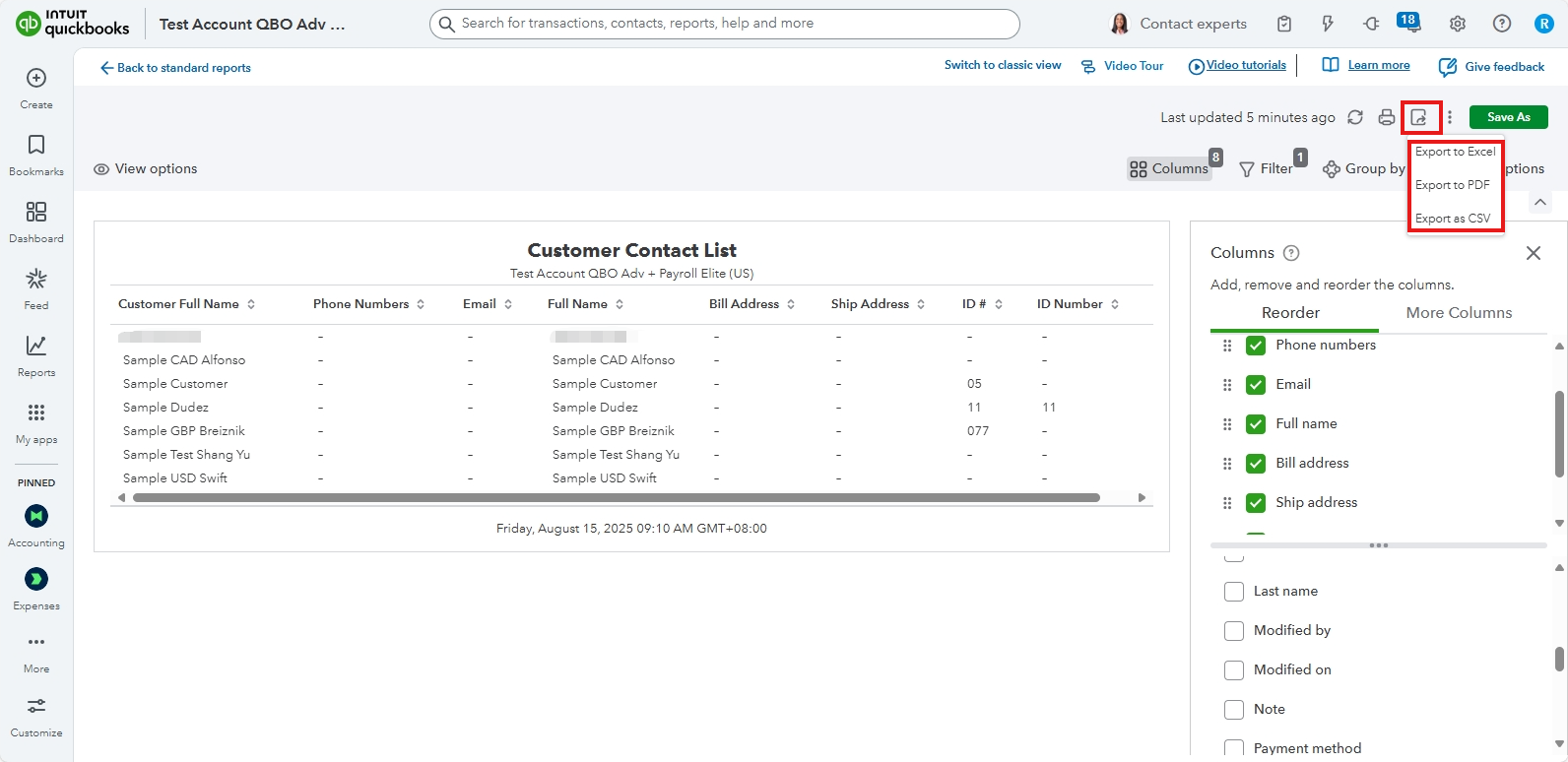Click the Create plus icon

[36, 79]
